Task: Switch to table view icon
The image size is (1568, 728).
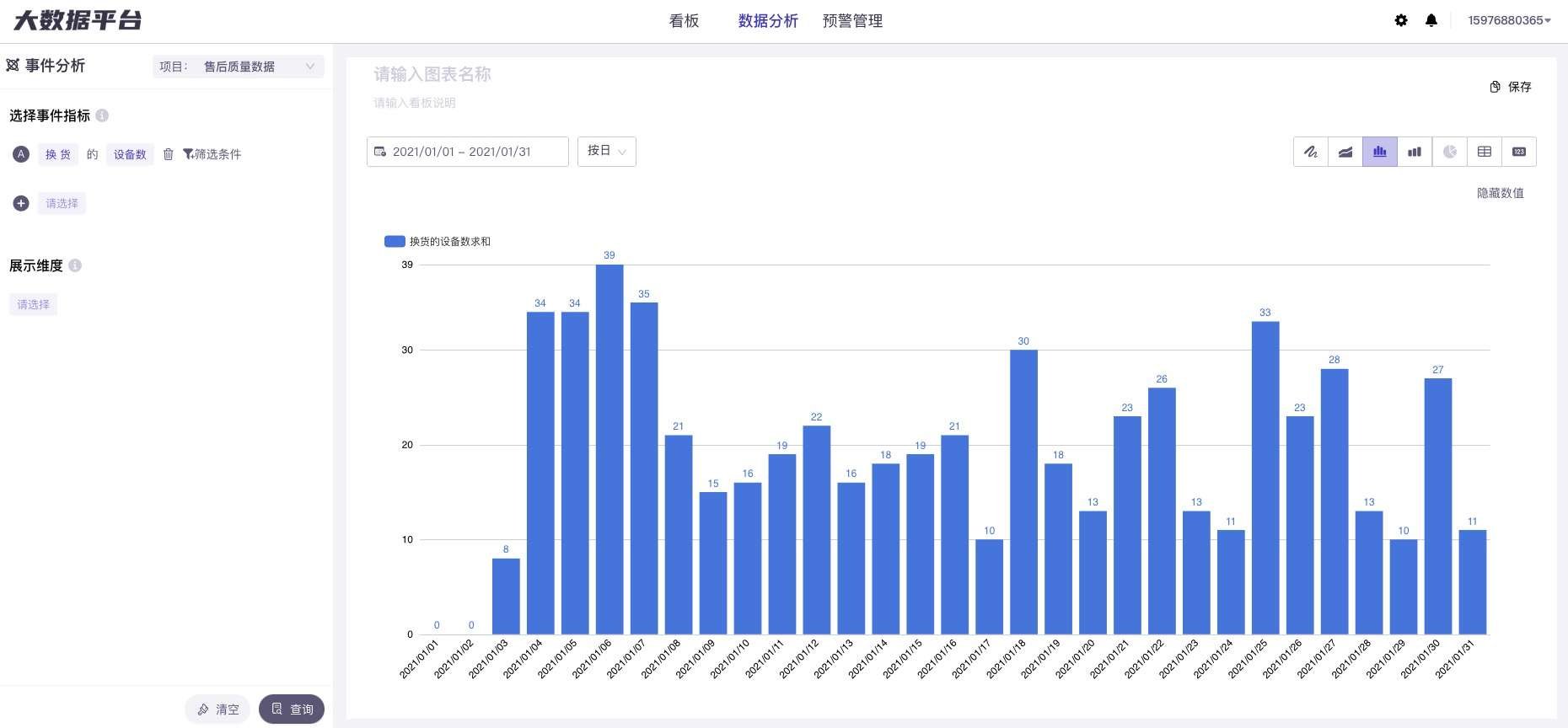Action: coord(1485,152)
